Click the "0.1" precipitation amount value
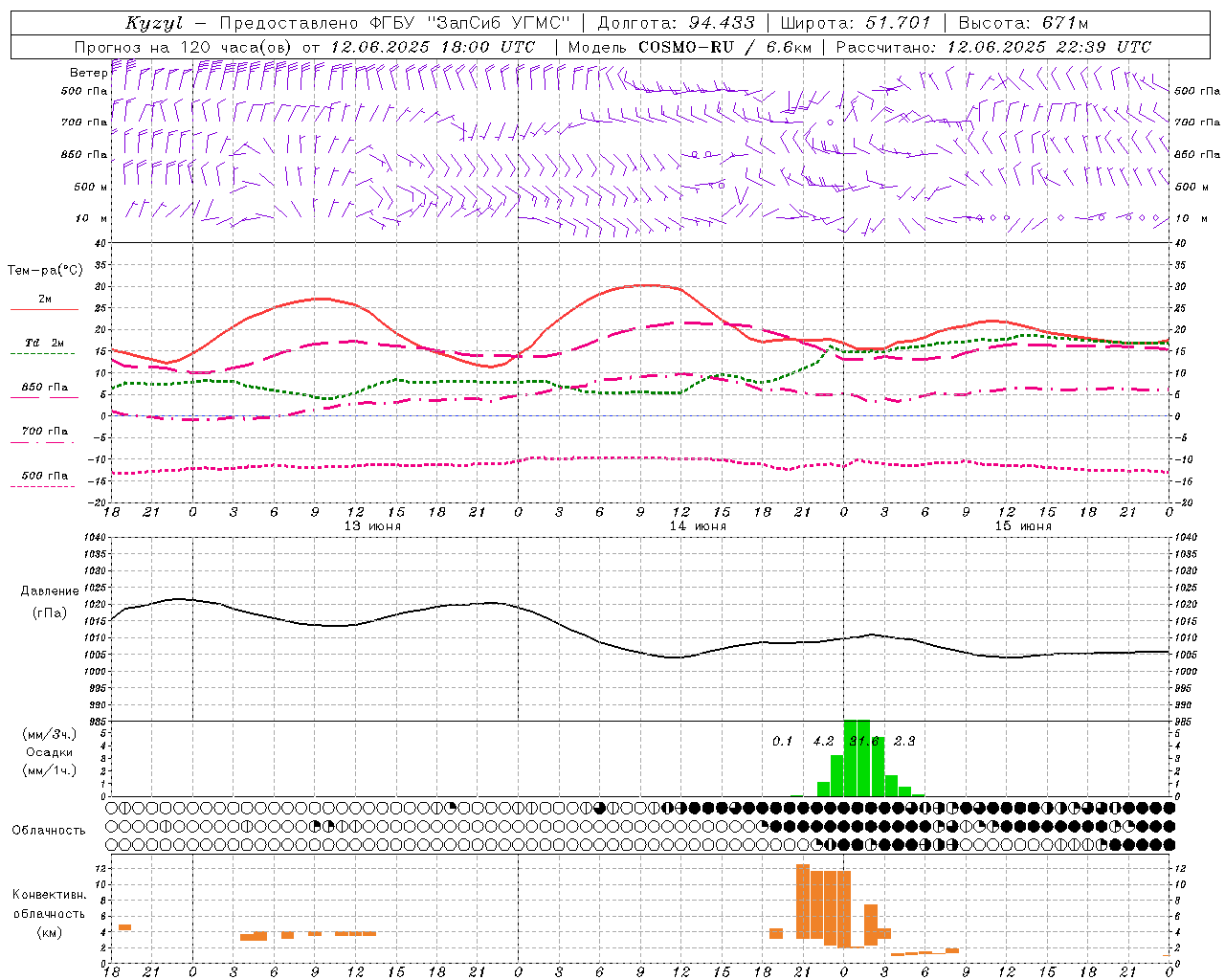 pos(783,741)
